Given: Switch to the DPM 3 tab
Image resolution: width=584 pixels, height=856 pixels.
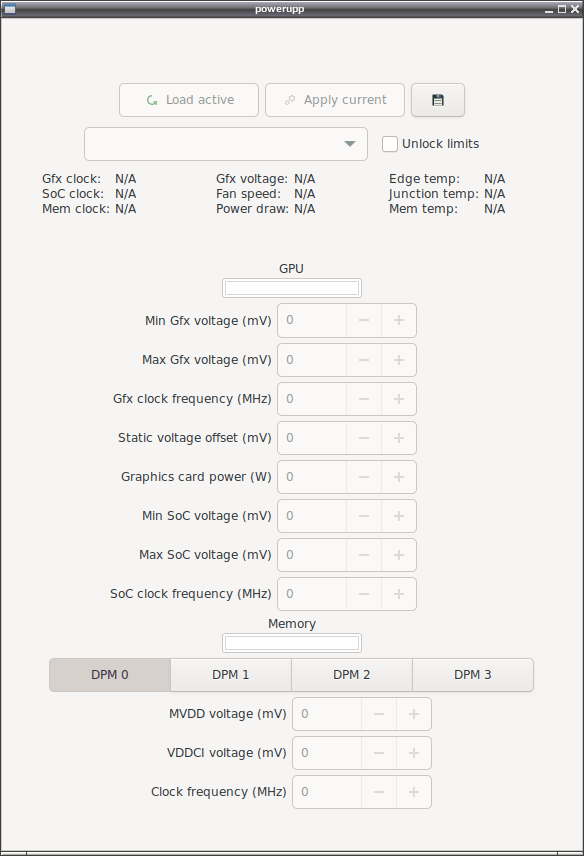Looking at the screenshot, I should [473, 675].
